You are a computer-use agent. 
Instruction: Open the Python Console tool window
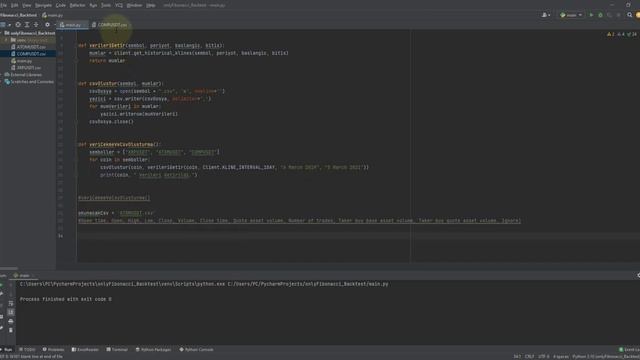(x=196, y=350)
